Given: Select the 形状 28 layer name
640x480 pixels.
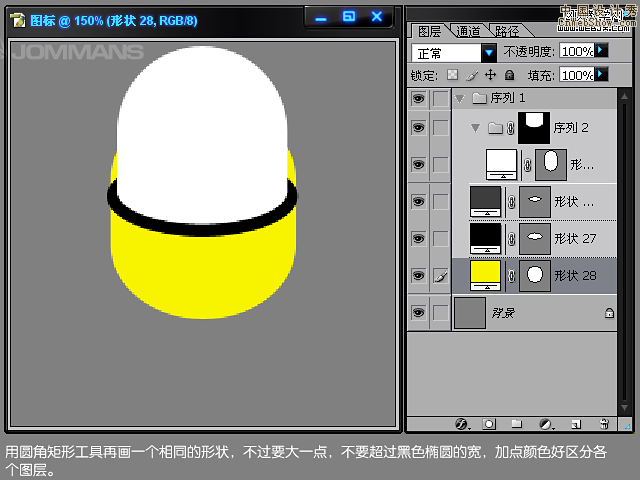Looking at the screenshot, I should pos(575,276).
